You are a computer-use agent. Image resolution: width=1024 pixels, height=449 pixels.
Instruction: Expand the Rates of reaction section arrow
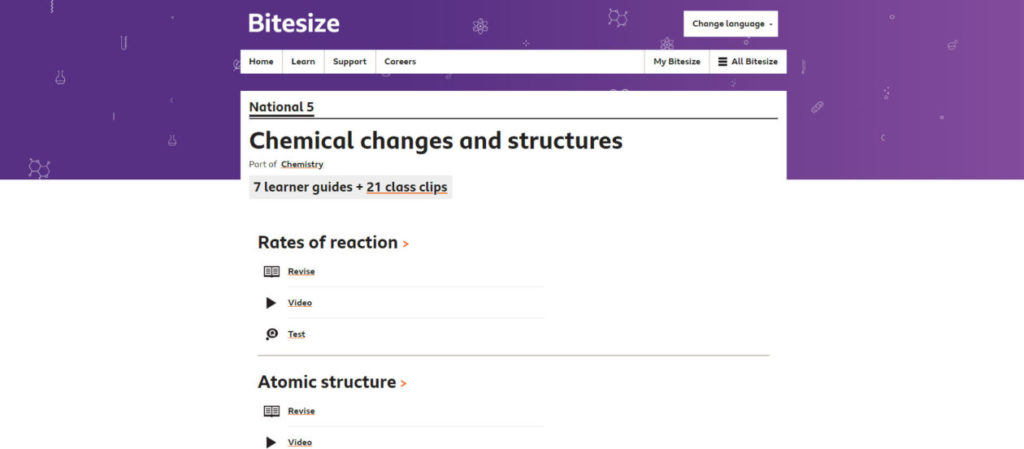tap(405, 244)
